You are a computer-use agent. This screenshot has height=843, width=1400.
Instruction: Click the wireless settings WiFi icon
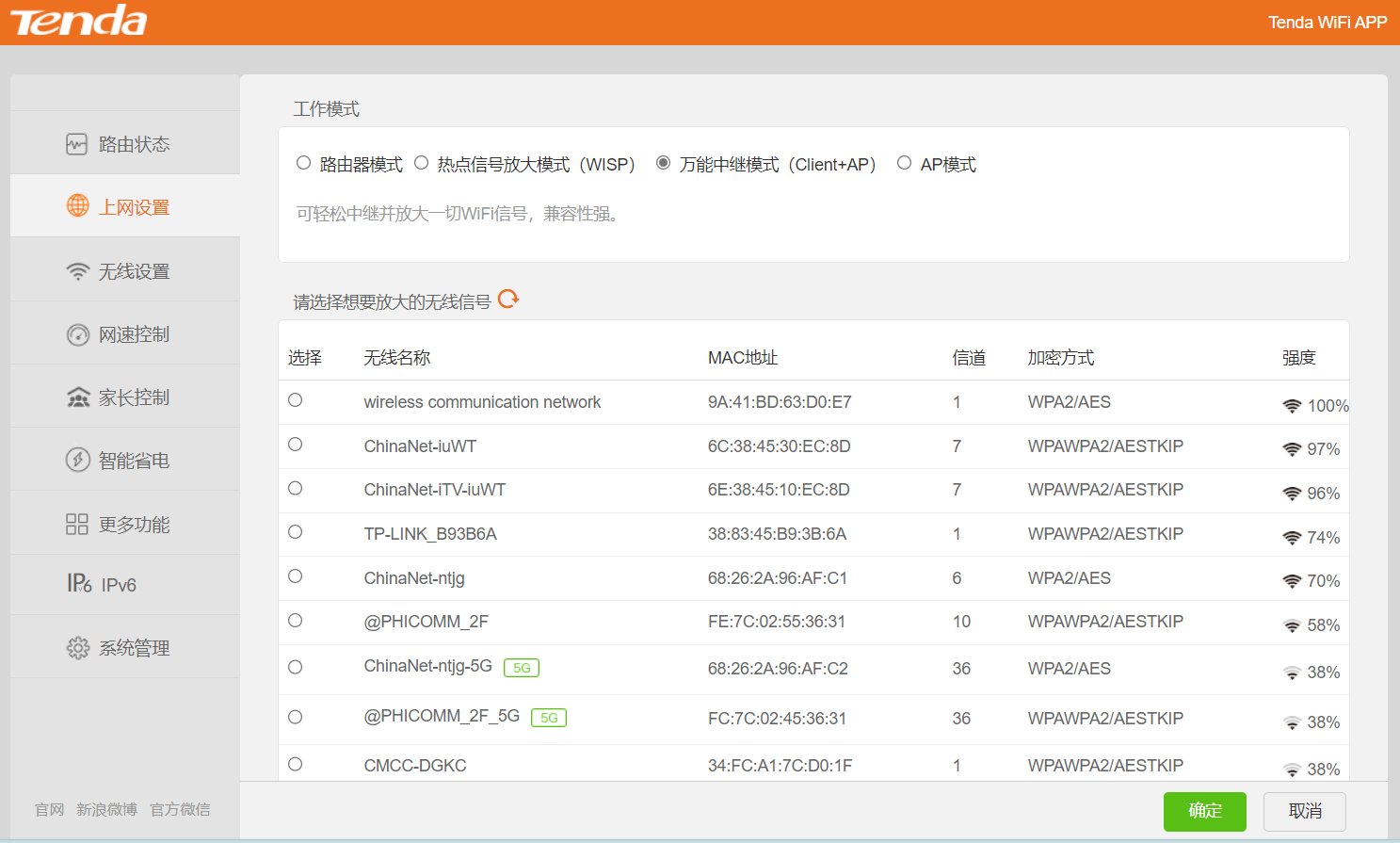point(78,271)
